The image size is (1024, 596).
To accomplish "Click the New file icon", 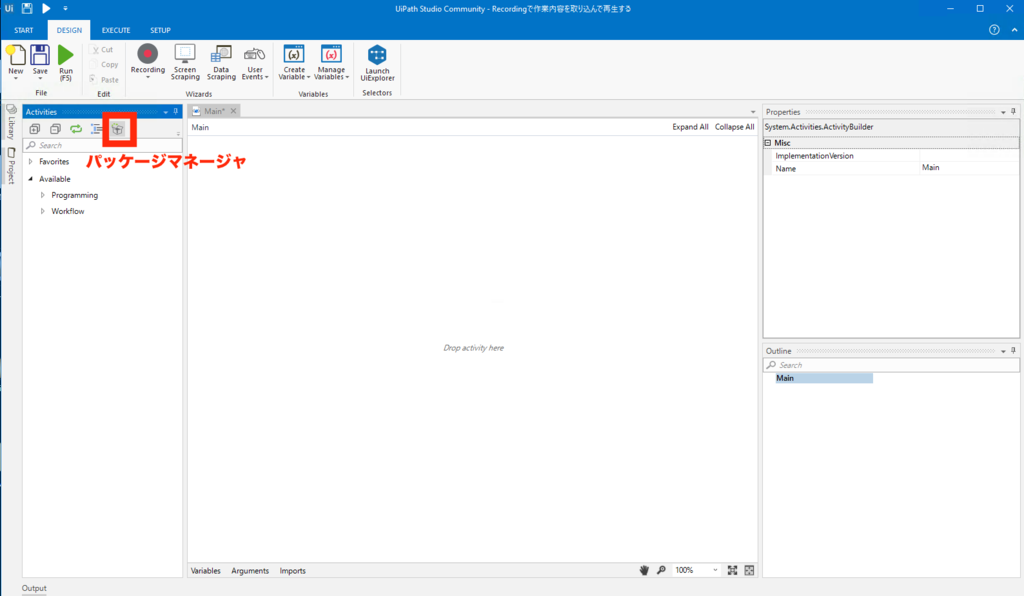I will (16, 55).
